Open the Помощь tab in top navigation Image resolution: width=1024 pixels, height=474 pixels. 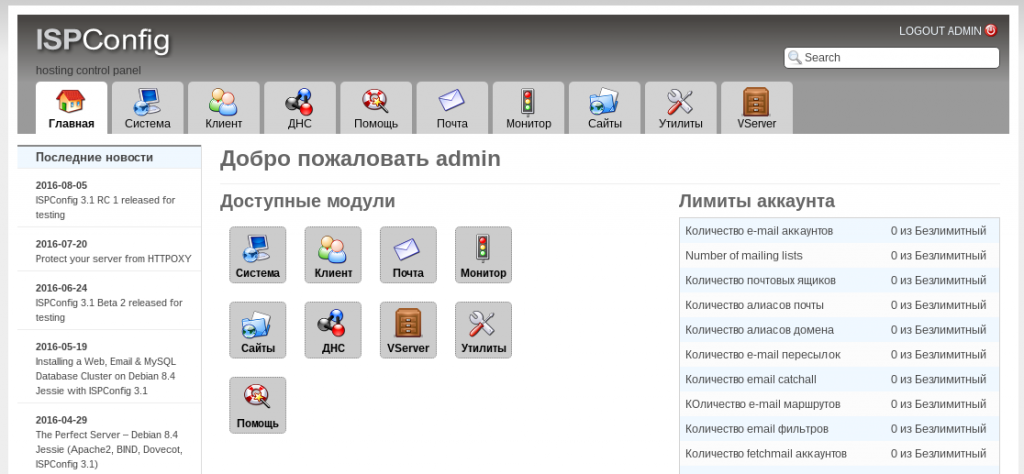coord(376,108)
